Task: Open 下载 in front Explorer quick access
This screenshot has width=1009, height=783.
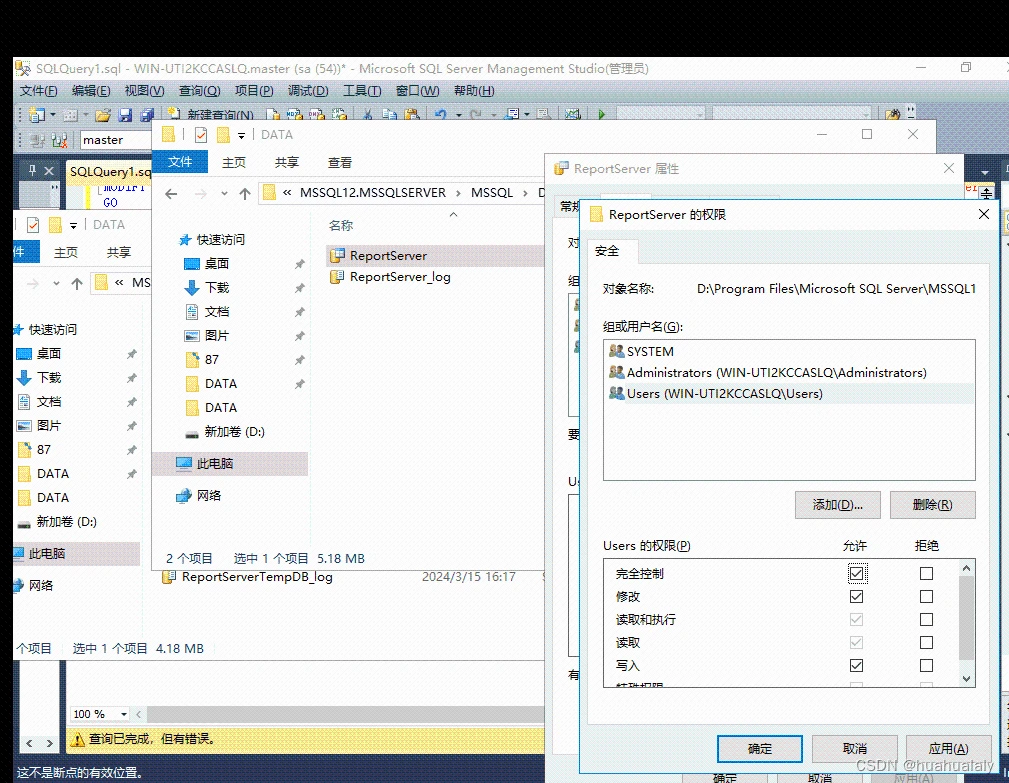Action: coord(216,288)
